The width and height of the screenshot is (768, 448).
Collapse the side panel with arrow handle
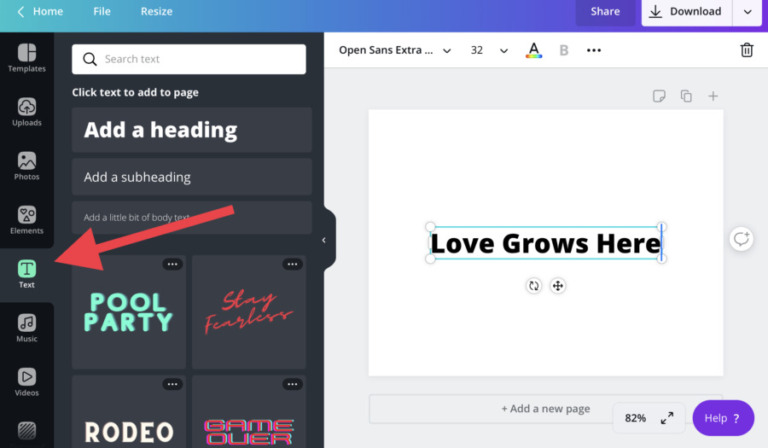click(324, 240)
